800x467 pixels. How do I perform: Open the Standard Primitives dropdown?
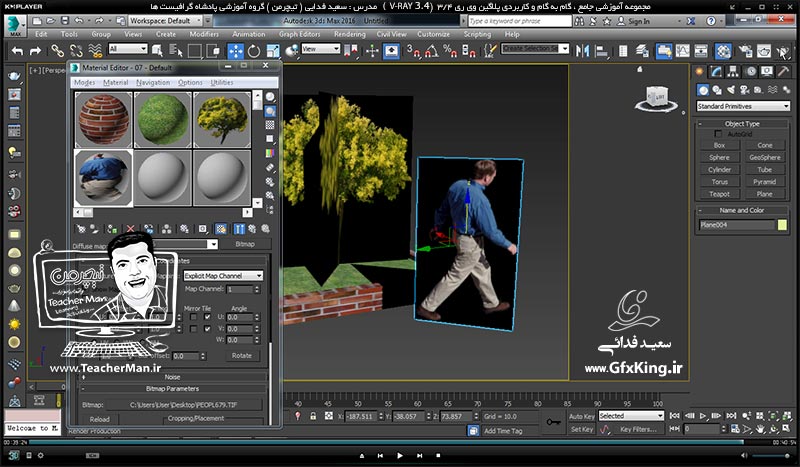tap(743, 106)
